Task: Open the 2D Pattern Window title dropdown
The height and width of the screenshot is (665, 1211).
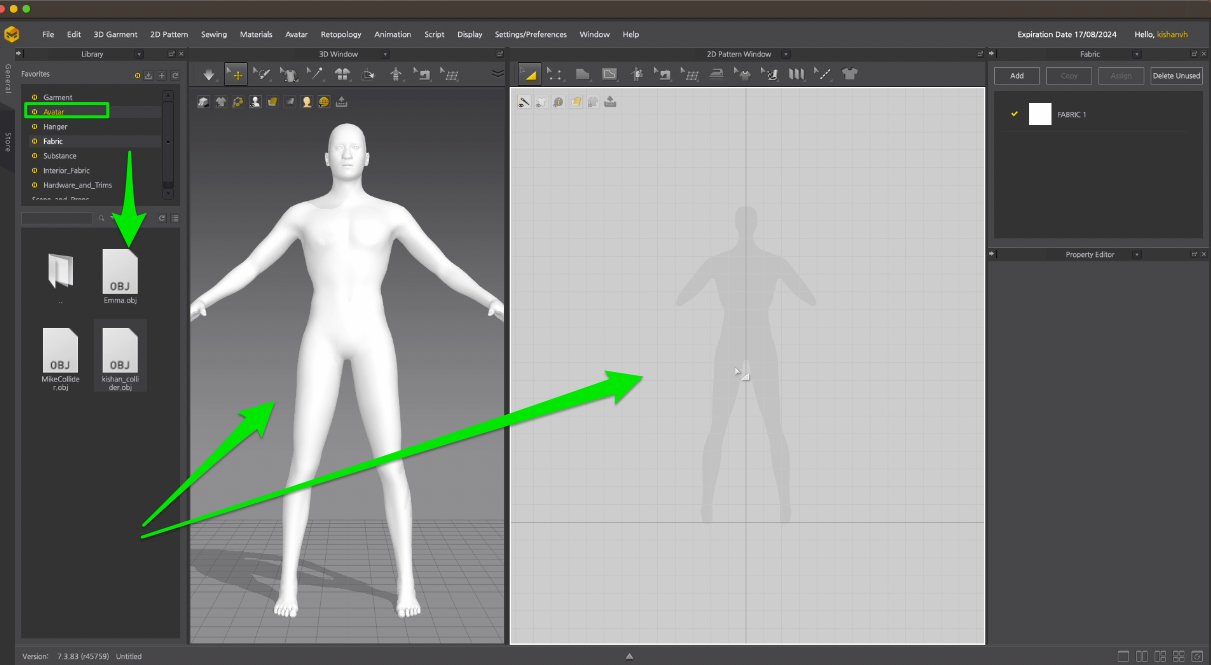Action: click(785, 54)
